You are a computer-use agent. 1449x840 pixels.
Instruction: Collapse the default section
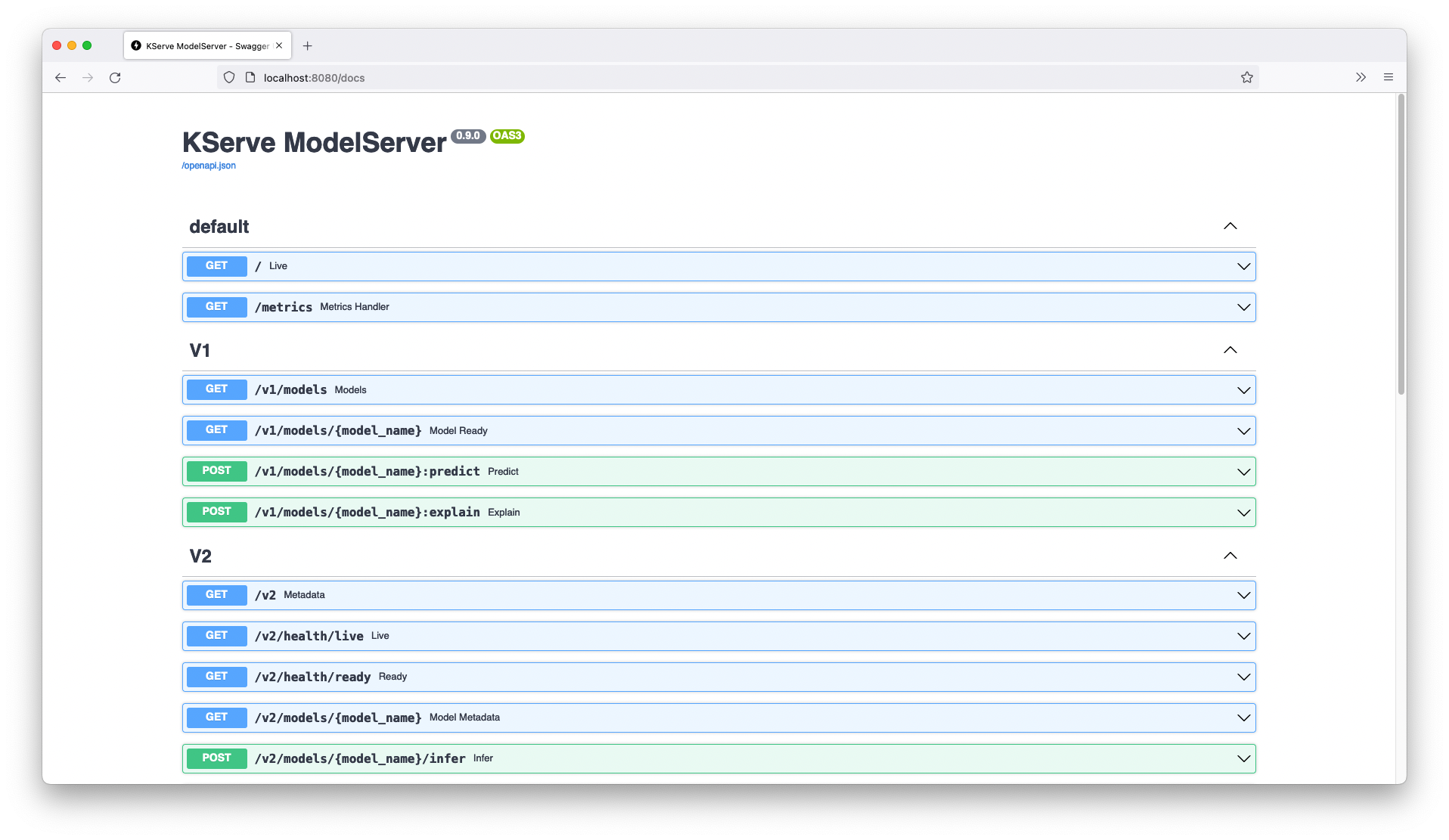(1230, 226)
